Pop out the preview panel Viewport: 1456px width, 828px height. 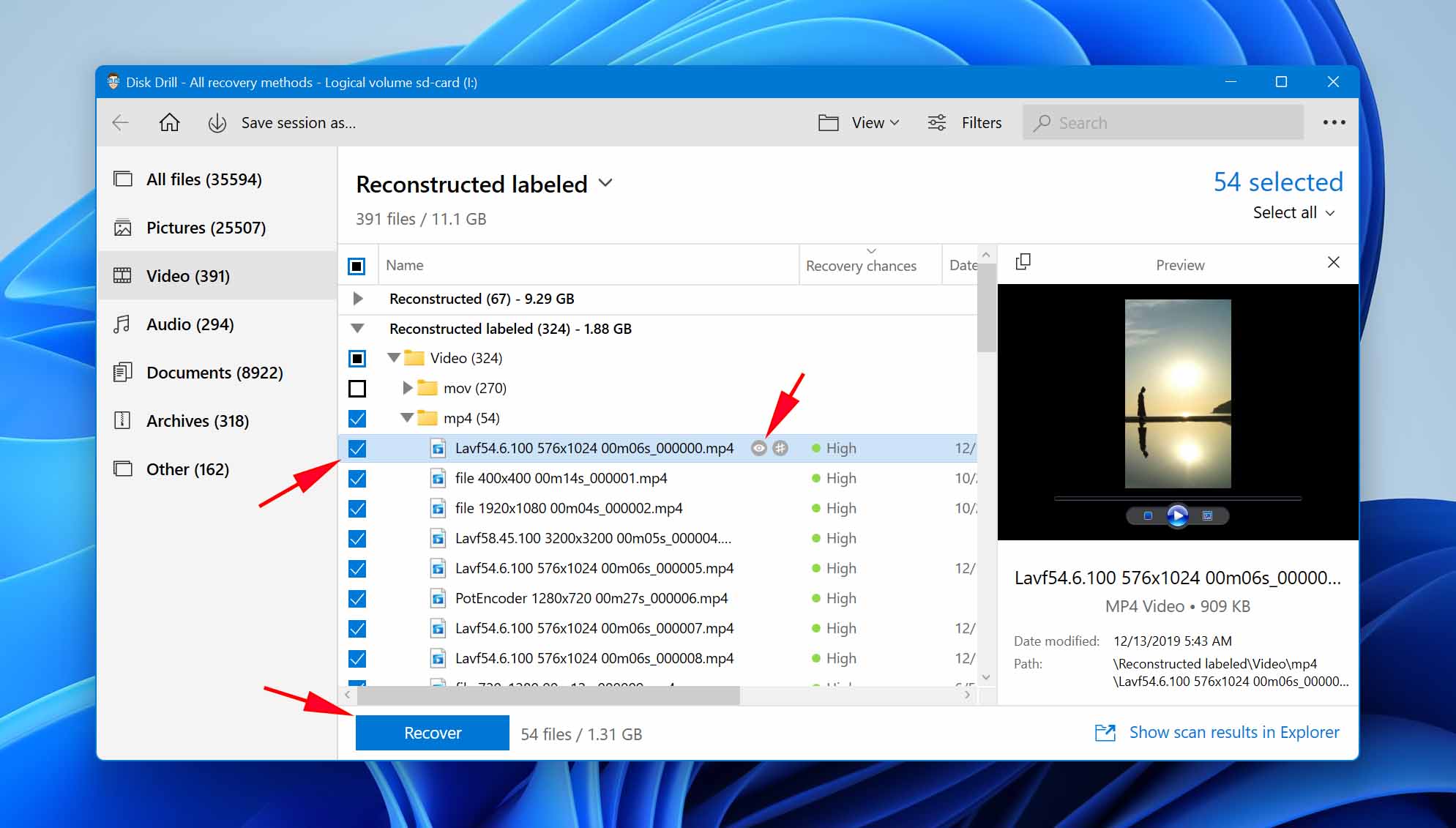coord(1023,262)
